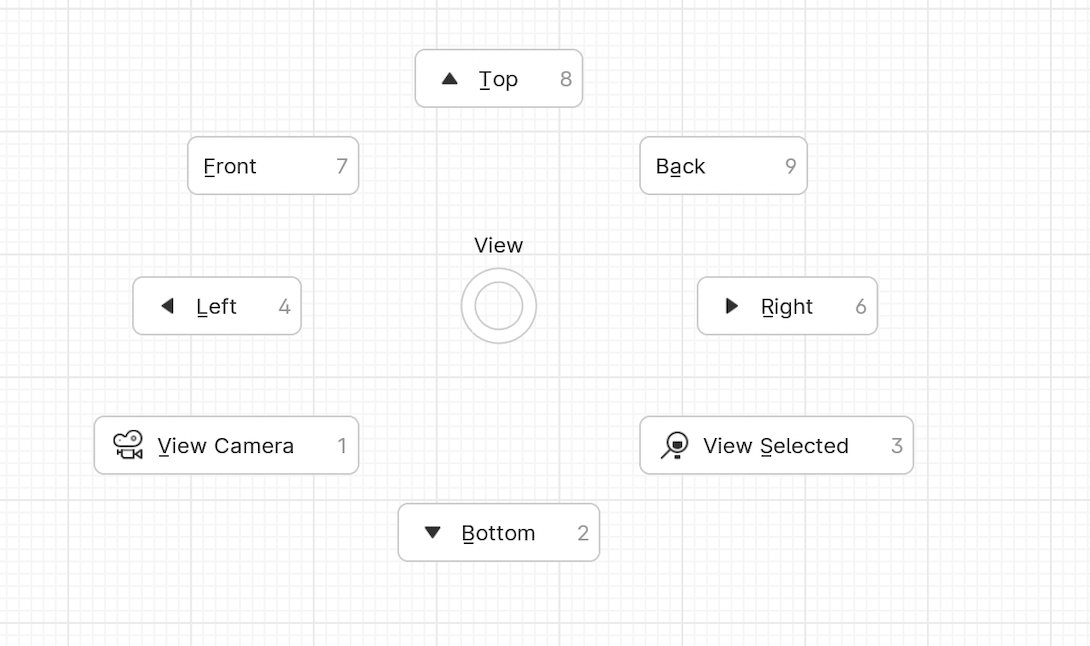Screen dimensions: 1090x646
Task: Click the camera icon beside View Camera
Action: point(128,445)
